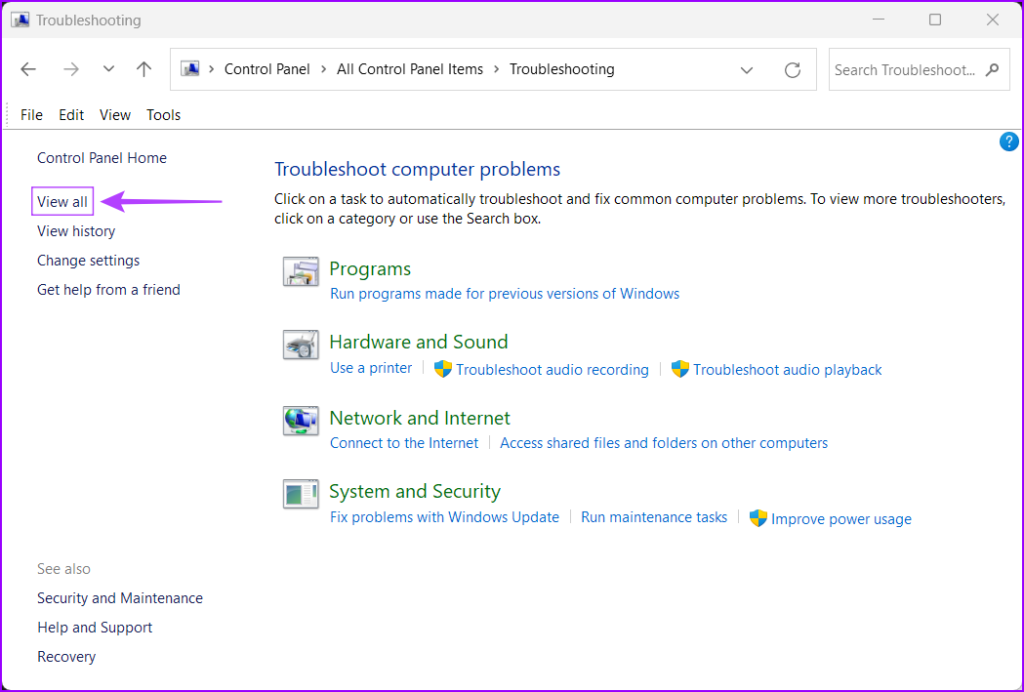The image size is (1024, 692).
Task: Click Control Panel breadcrumb in address bar
Action: pyautogui.click(x=267, y=69)
